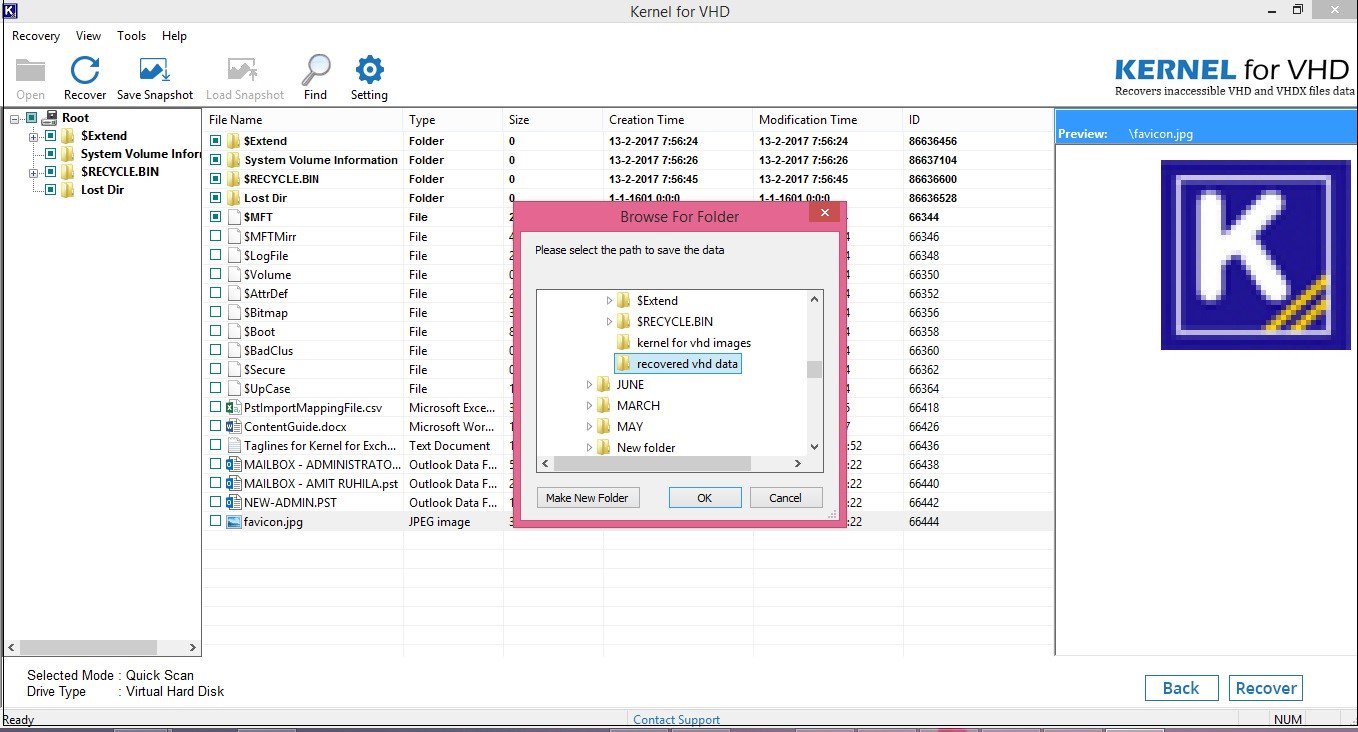Screen dimensions: 1358x732
Task: Click the NEW-ADMIN.PST Outlook file icon
Action: coord(234,503)
